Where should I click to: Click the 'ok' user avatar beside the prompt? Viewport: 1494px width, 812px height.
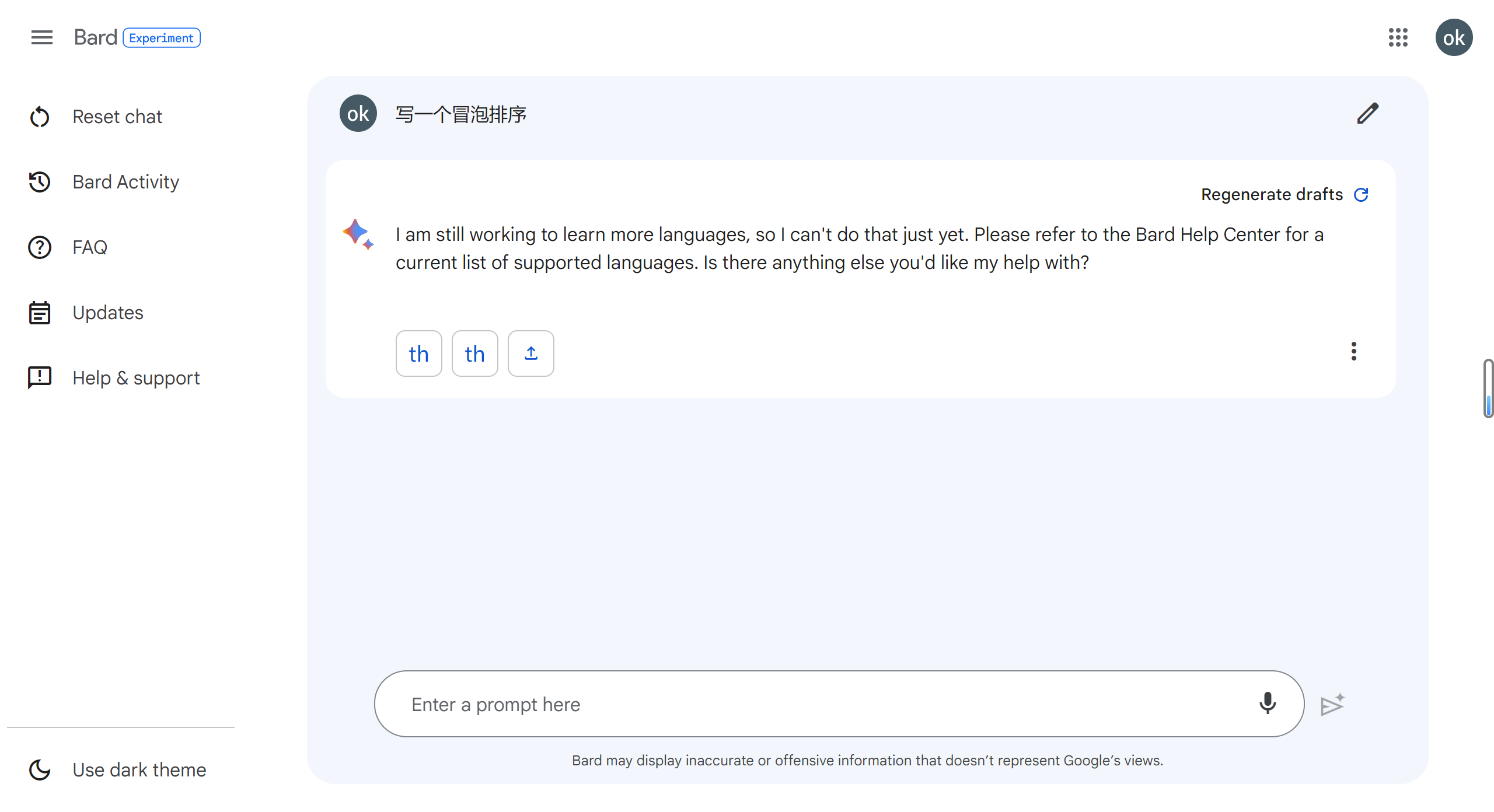click(358, 113)
